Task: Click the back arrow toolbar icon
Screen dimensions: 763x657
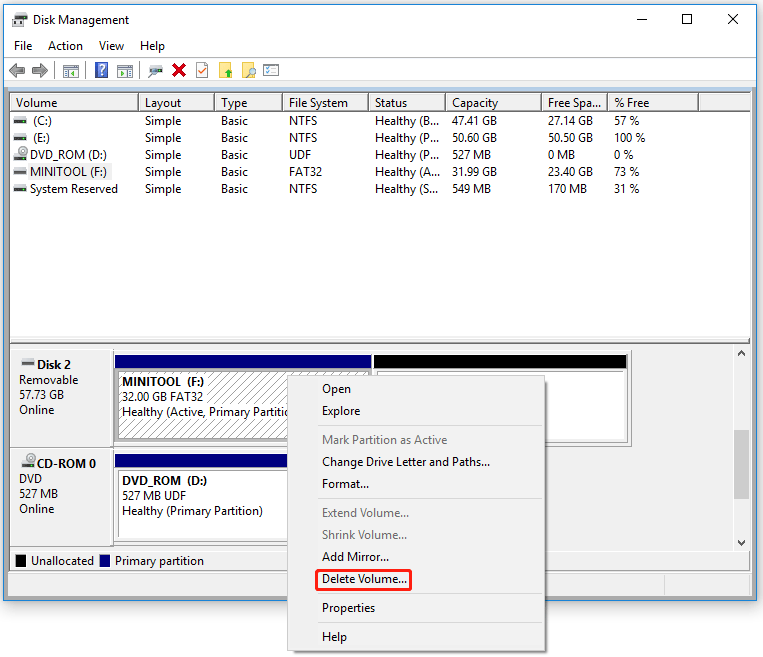Action: (x=17, y=70)
